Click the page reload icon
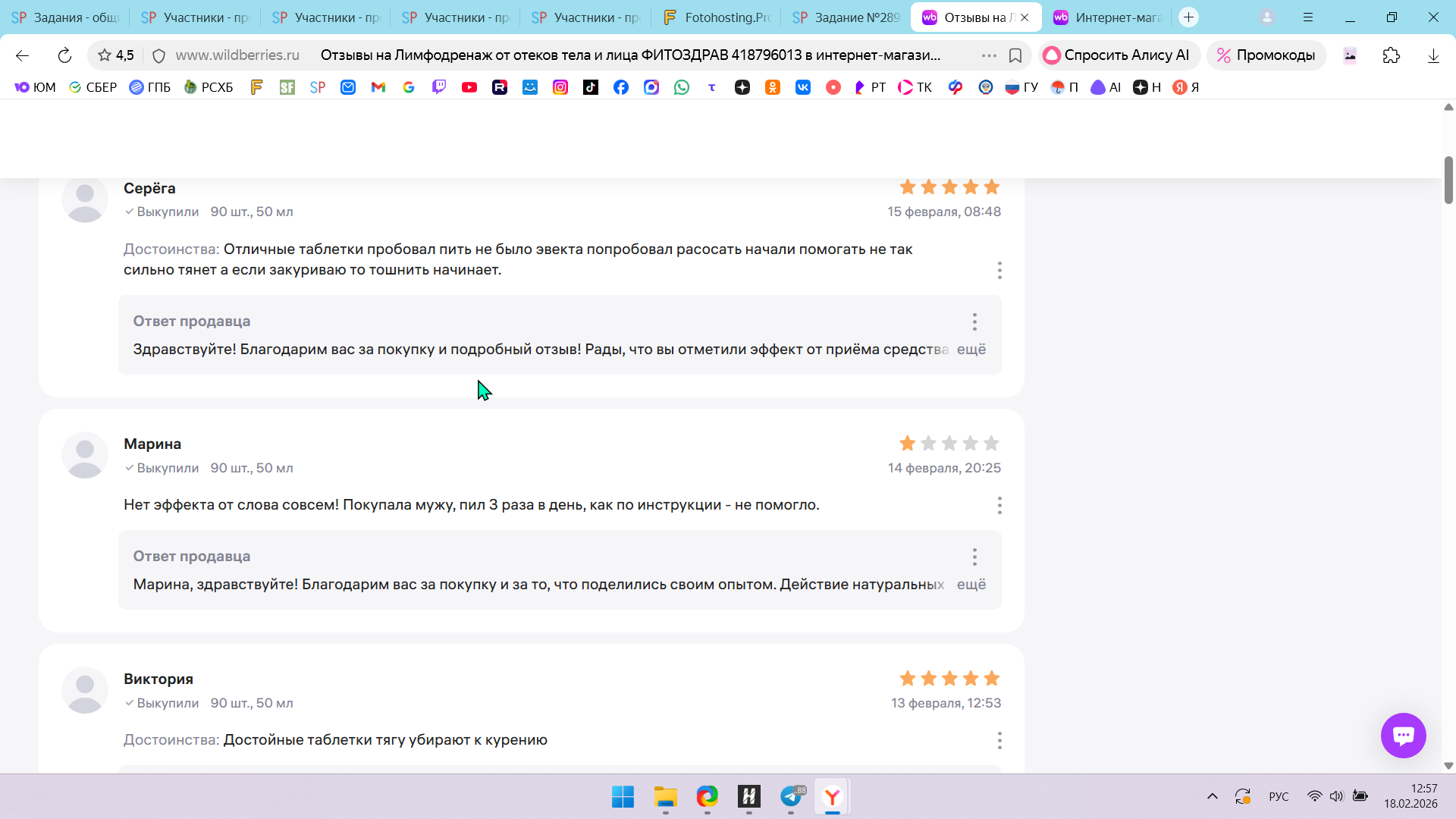Viewport: 1456px width, 819px height. pos(64,55)
